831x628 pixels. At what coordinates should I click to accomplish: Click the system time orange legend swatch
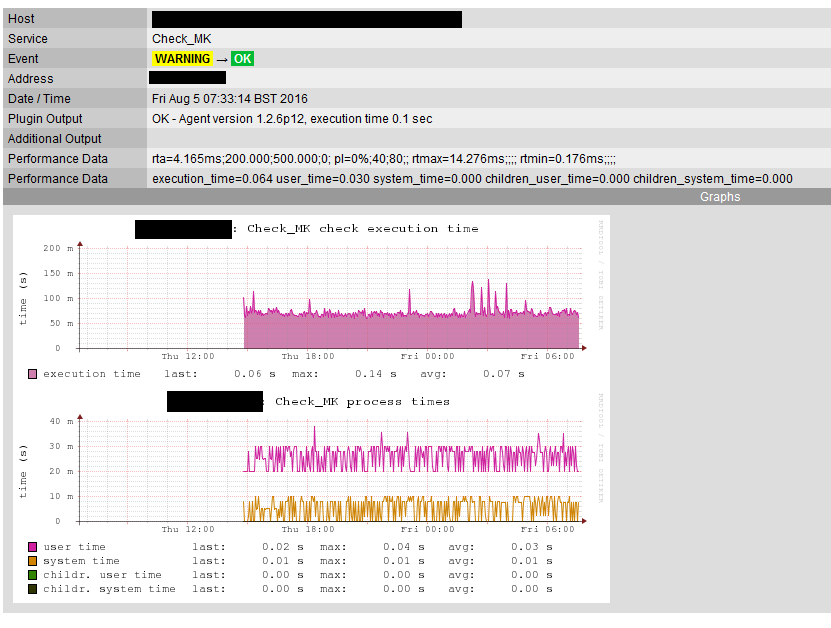point(33,561)
